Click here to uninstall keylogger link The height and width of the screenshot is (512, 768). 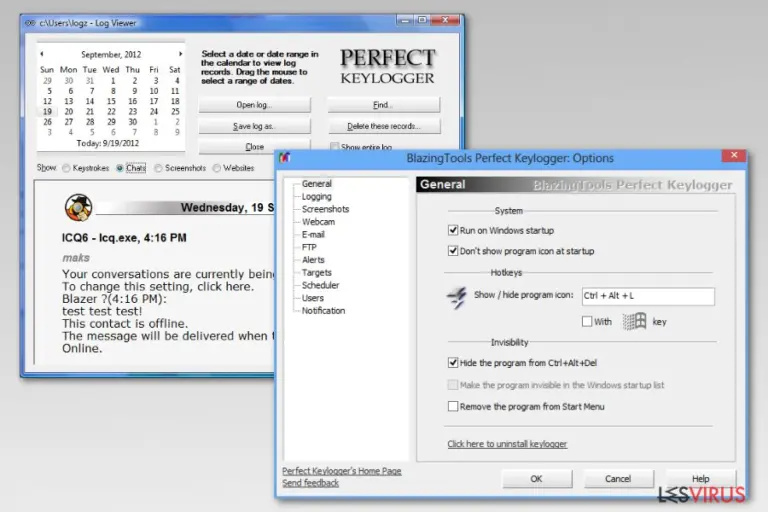507,444
